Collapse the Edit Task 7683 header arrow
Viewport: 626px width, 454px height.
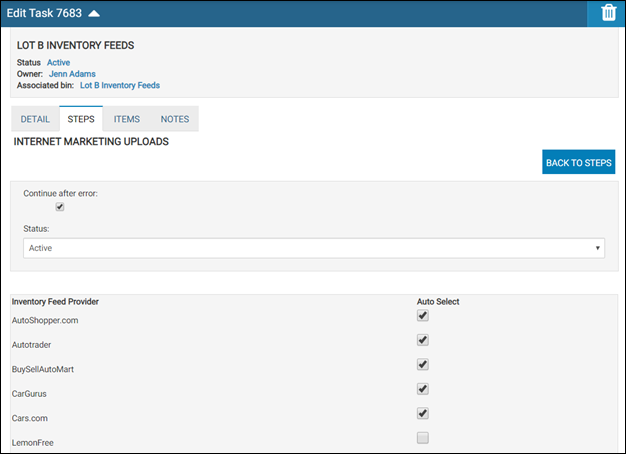(94, 13)
